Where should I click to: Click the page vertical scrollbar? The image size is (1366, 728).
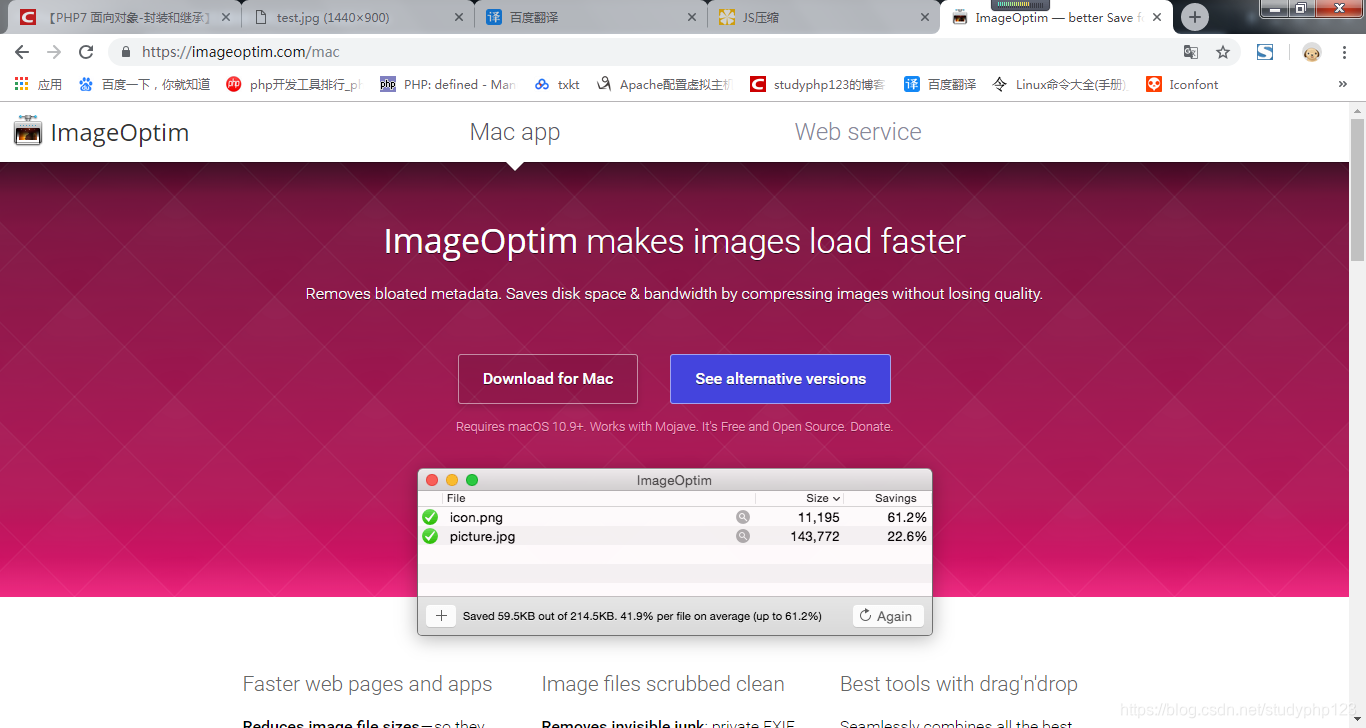[x=1357, y=190]
